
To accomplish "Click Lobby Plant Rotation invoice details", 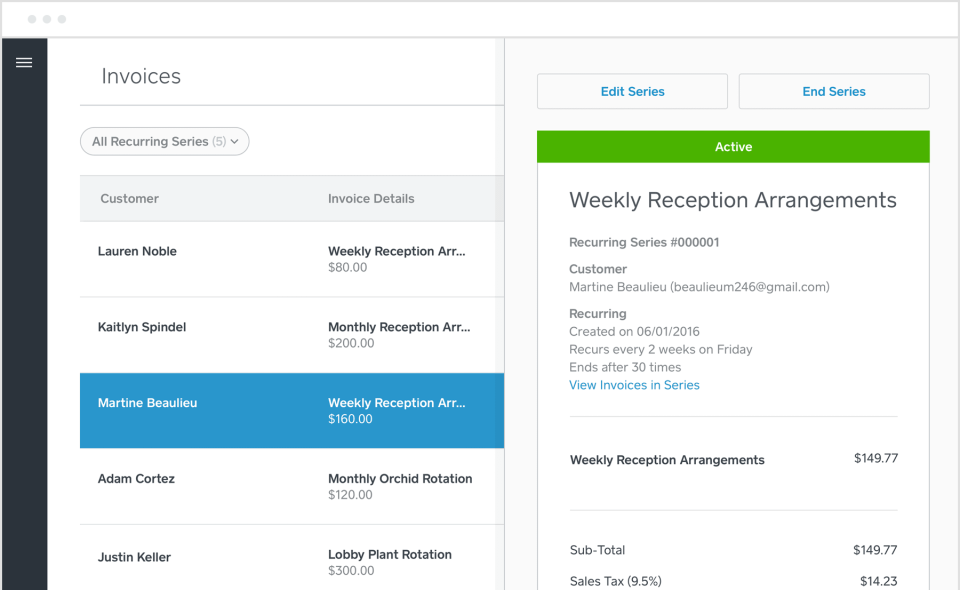I will (390, 562).
